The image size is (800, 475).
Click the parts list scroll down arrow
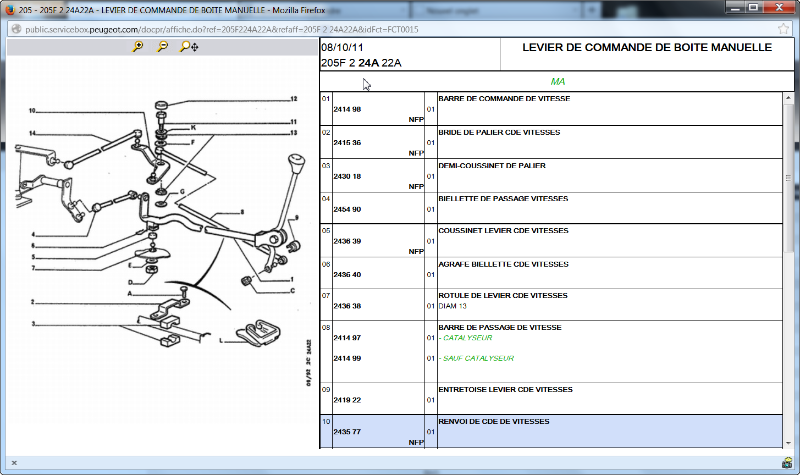[x=788, y=443]
